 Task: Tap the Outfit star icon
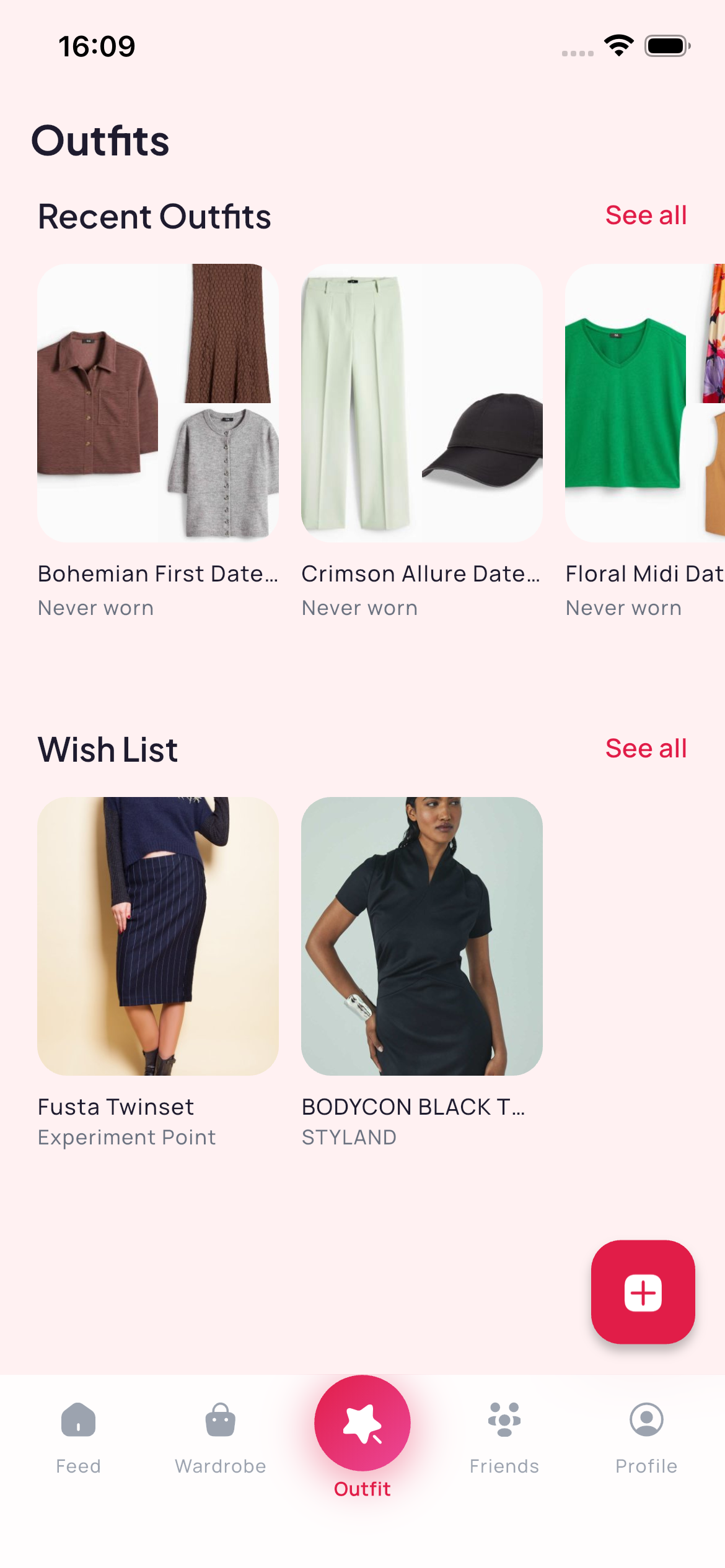[362, 1423]
